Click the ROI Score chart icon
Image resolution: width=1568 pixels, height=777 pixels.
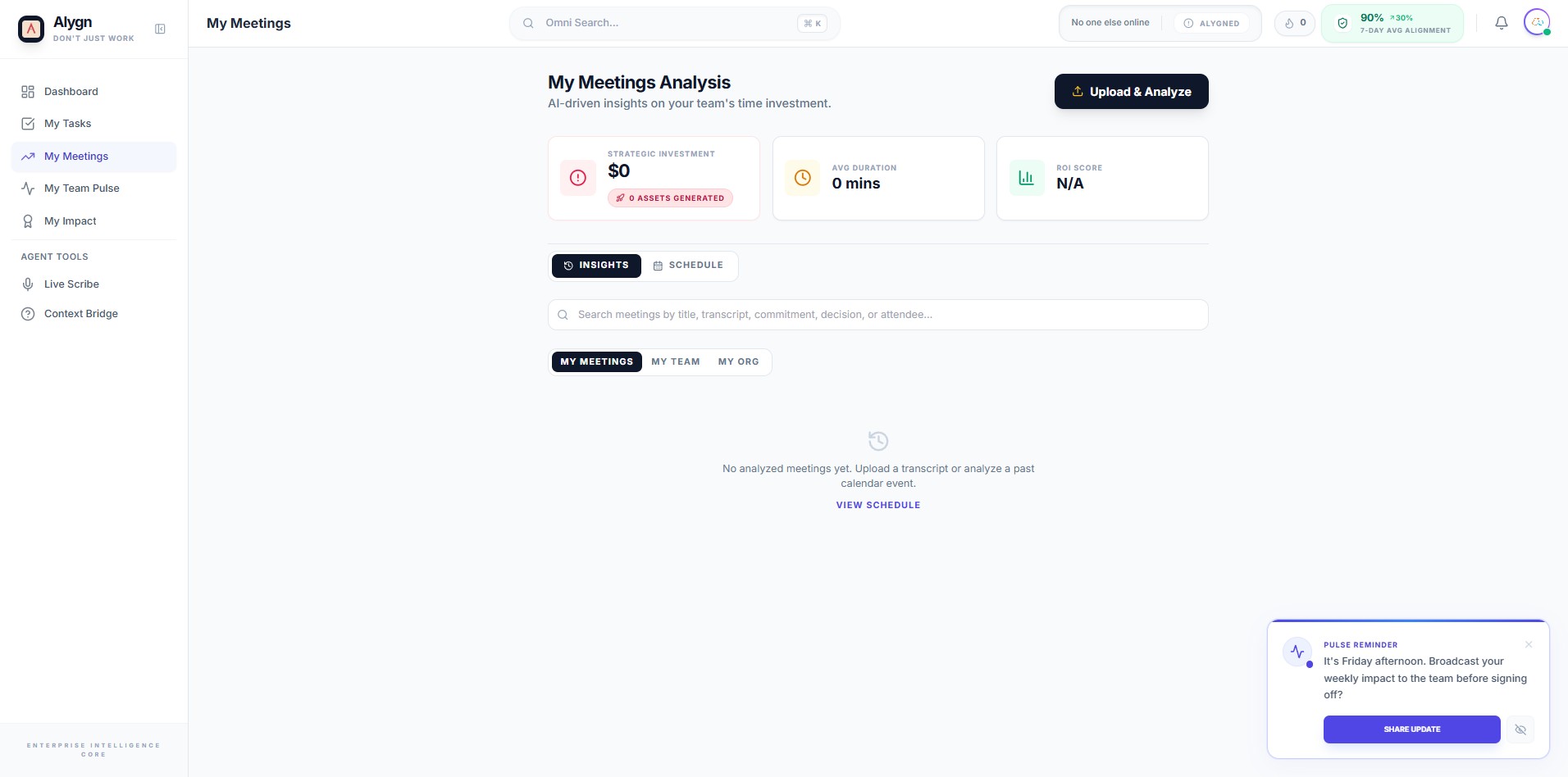coord(1027,178)
